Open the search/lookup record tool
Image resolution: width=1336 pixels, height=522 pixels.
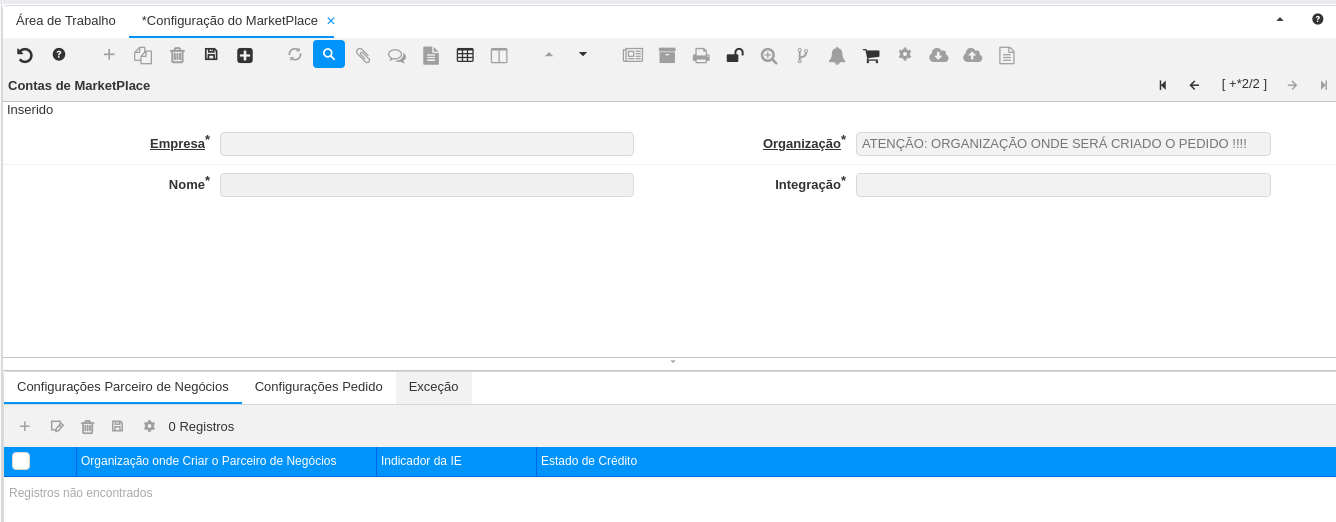329,54
